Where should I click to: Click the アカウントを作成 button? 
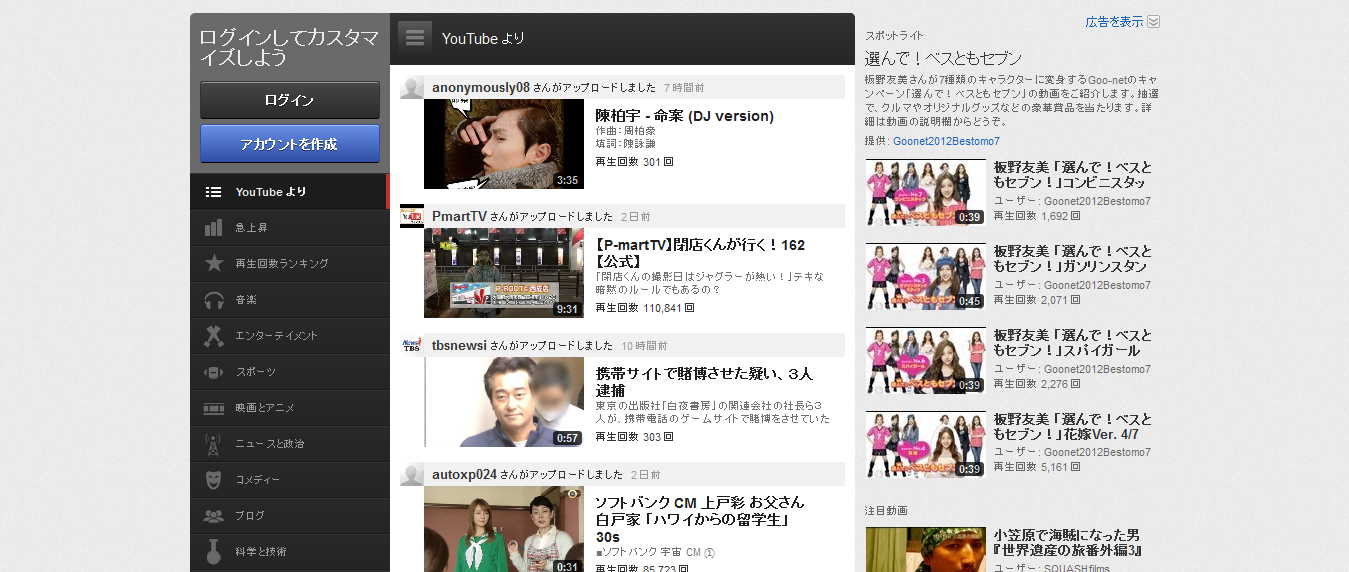click(x=290, y=143)
